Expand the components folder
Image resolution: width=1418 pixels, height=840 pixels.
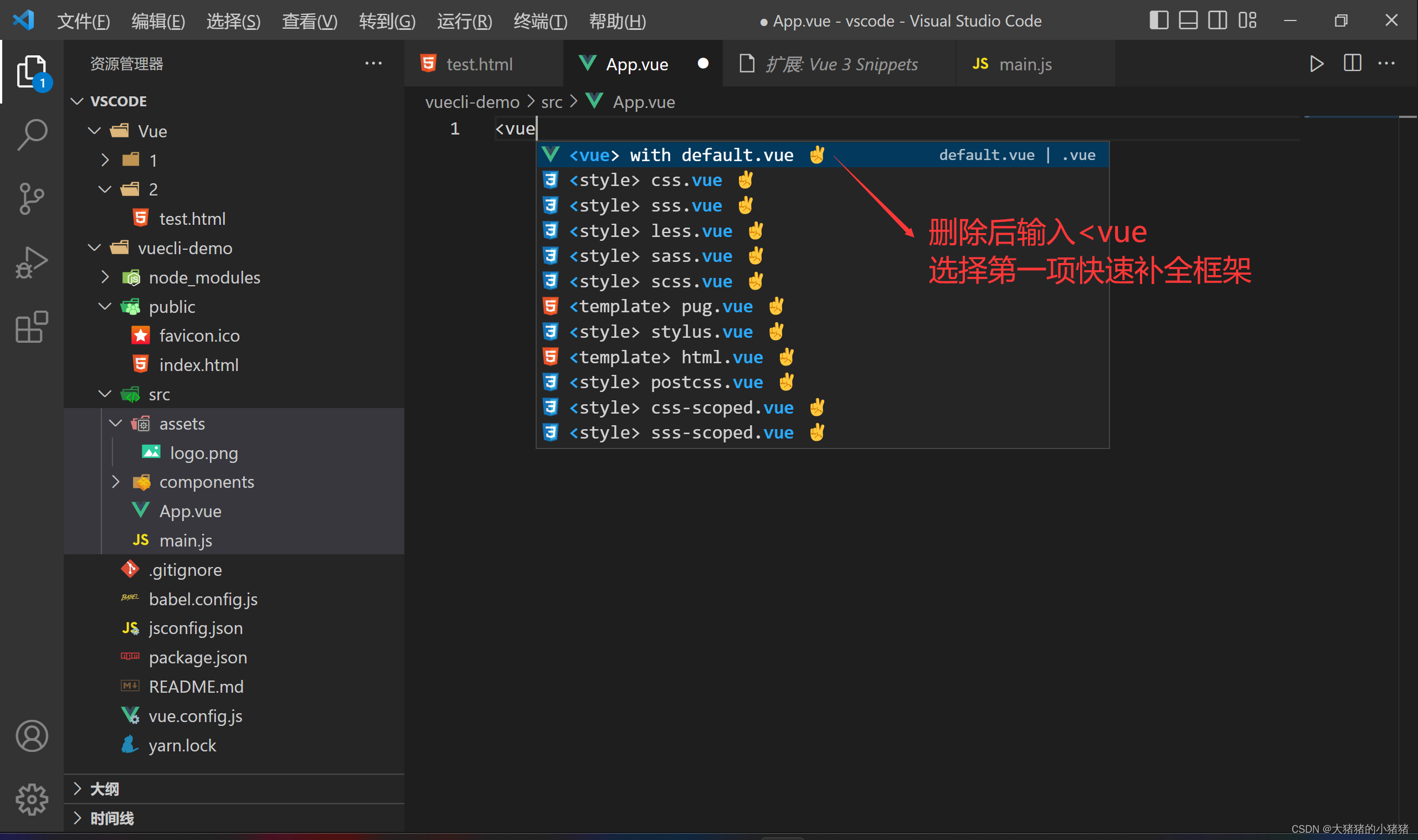116,482
